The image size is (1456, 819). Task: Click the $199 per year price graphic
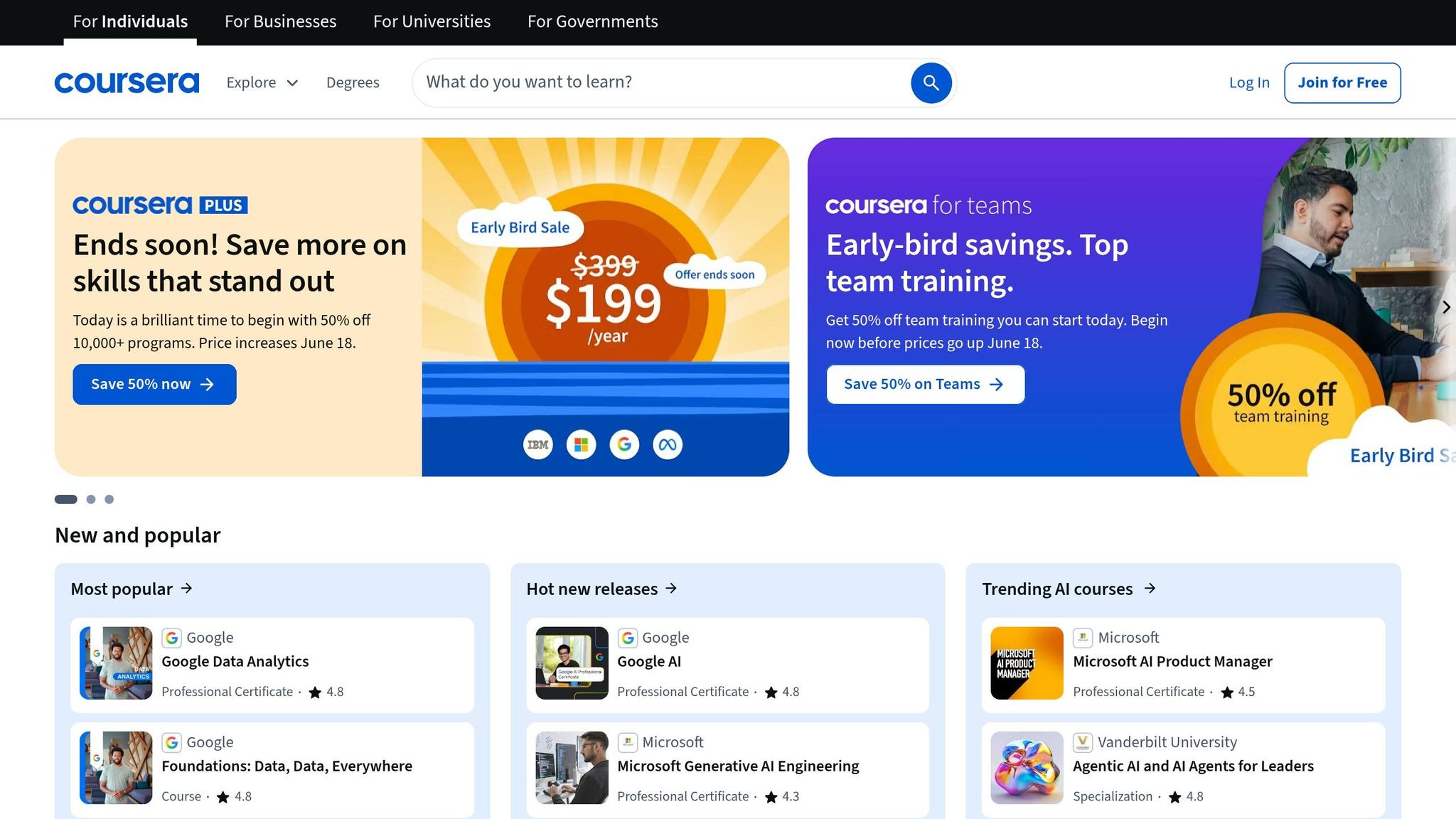tap(604, 302)
